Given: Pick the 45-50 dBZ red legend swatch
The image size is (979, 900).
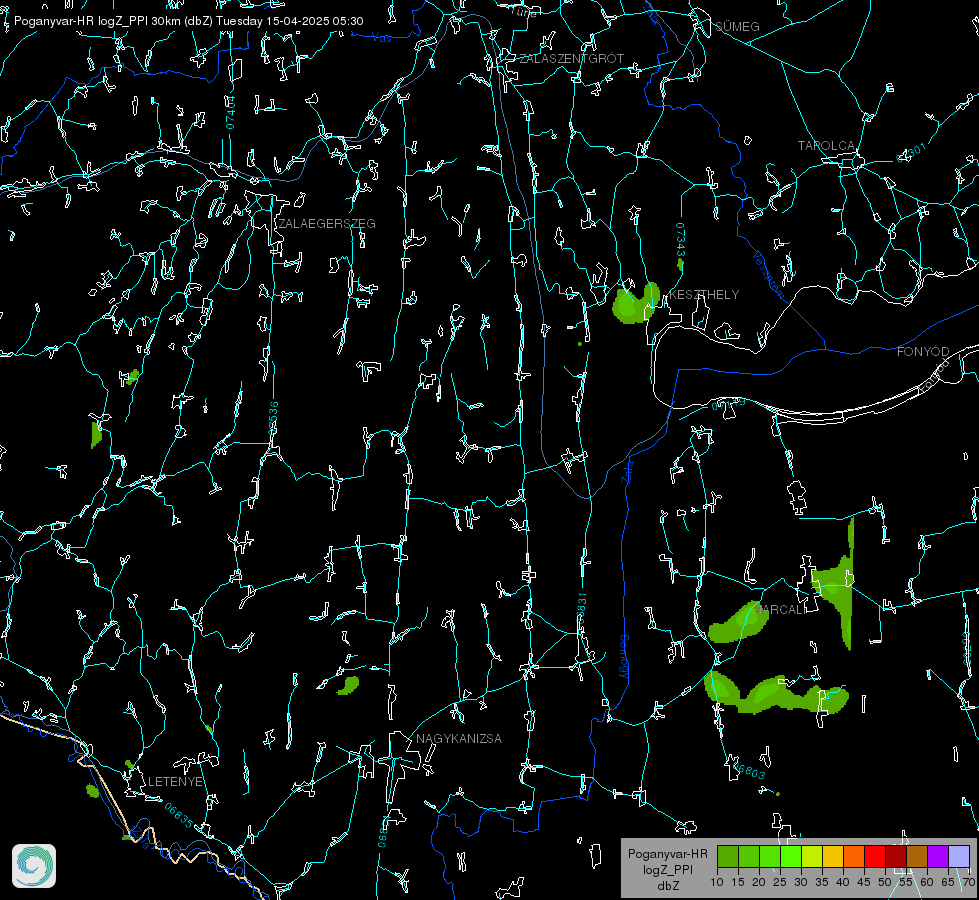Looking at the screenshot, I should point(875,856).
